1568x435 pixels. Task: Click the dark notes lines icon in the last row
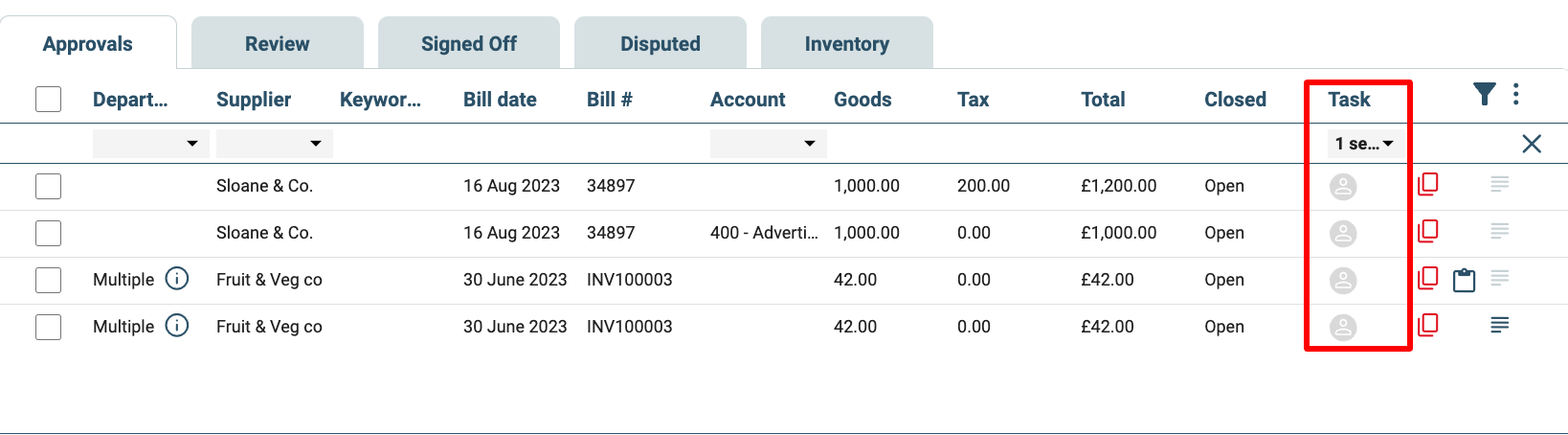(x=1499, y=326)
